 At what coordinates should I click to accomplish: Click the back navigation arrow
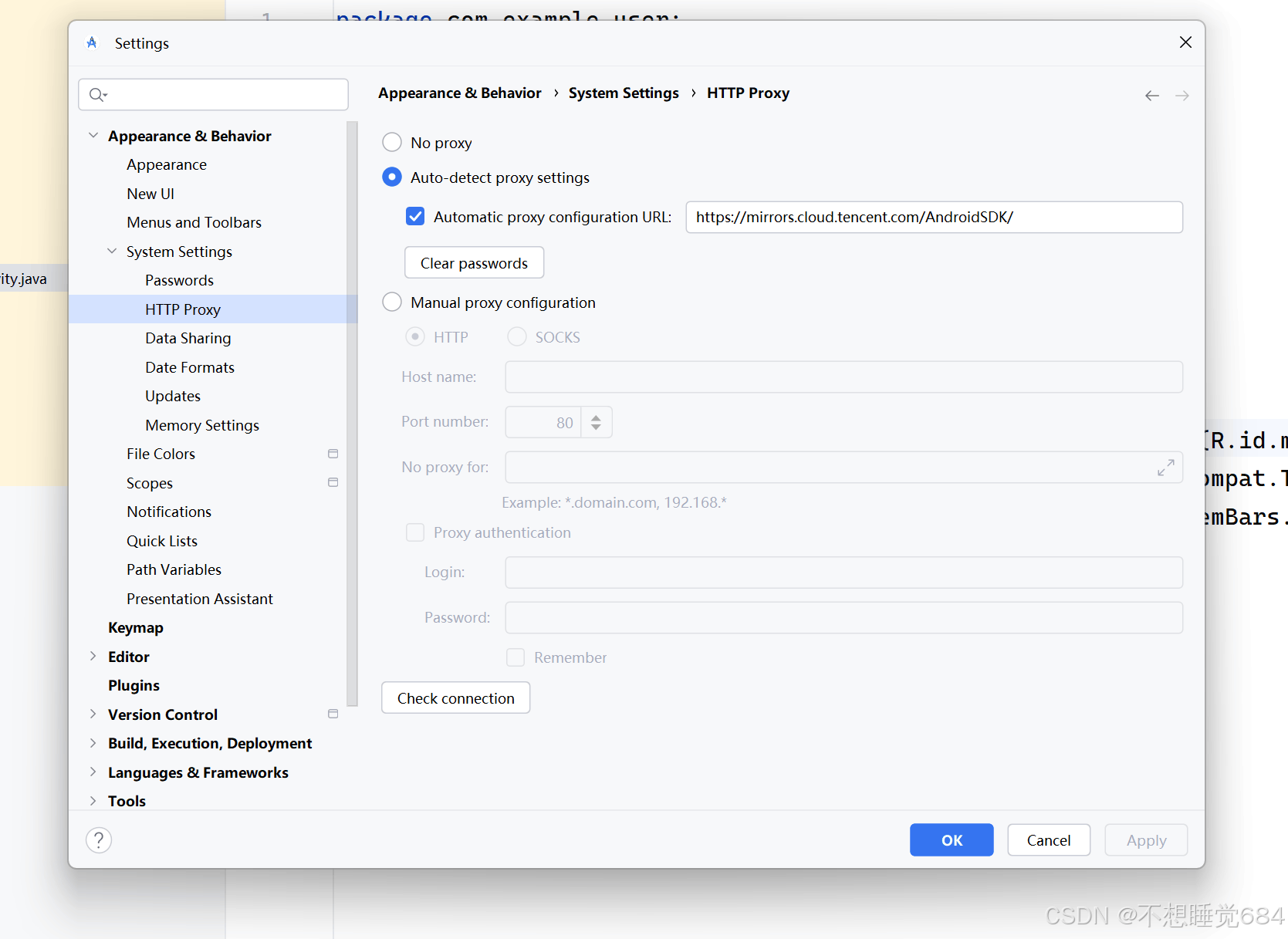(x=1151, y=96)
